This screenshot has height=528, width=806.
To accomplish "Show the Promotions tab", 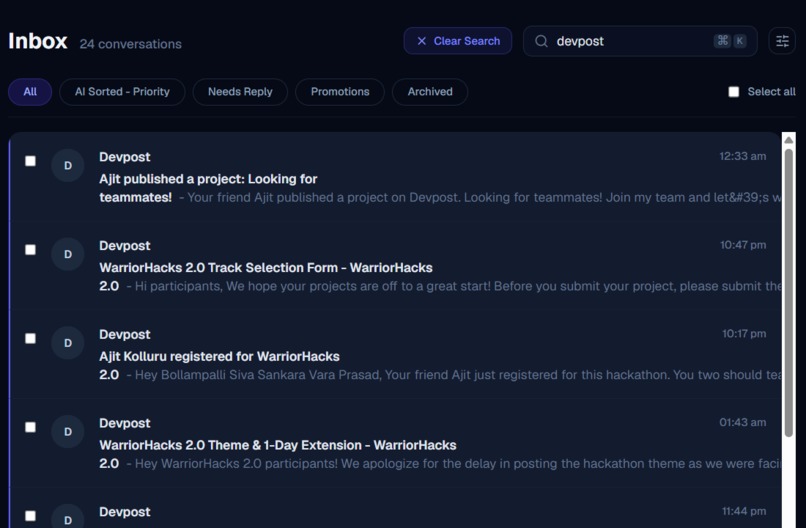I will (x=340, y=92).
